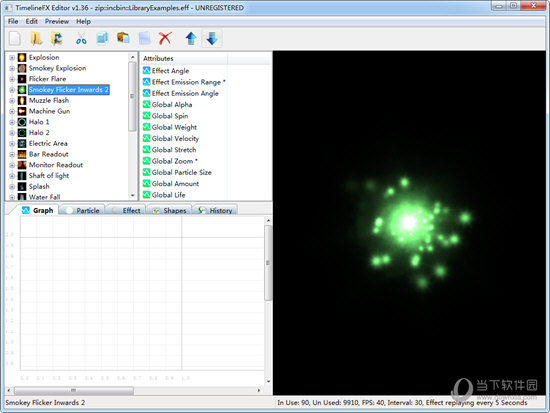Screen dimensions: 550x413
Task: Expand the Shaft of light node
Action: pyautogui.click(x=12, y=176)
